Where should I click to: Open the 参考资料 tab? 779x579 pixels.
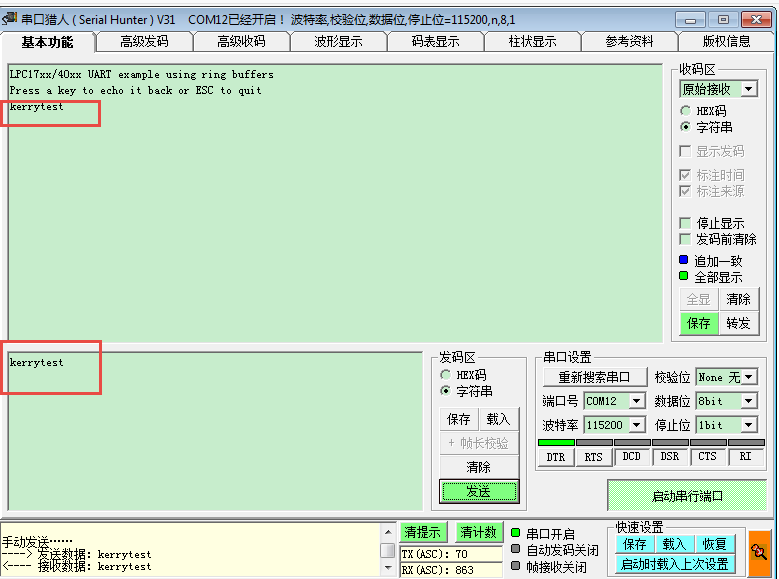tap(629, 41)
